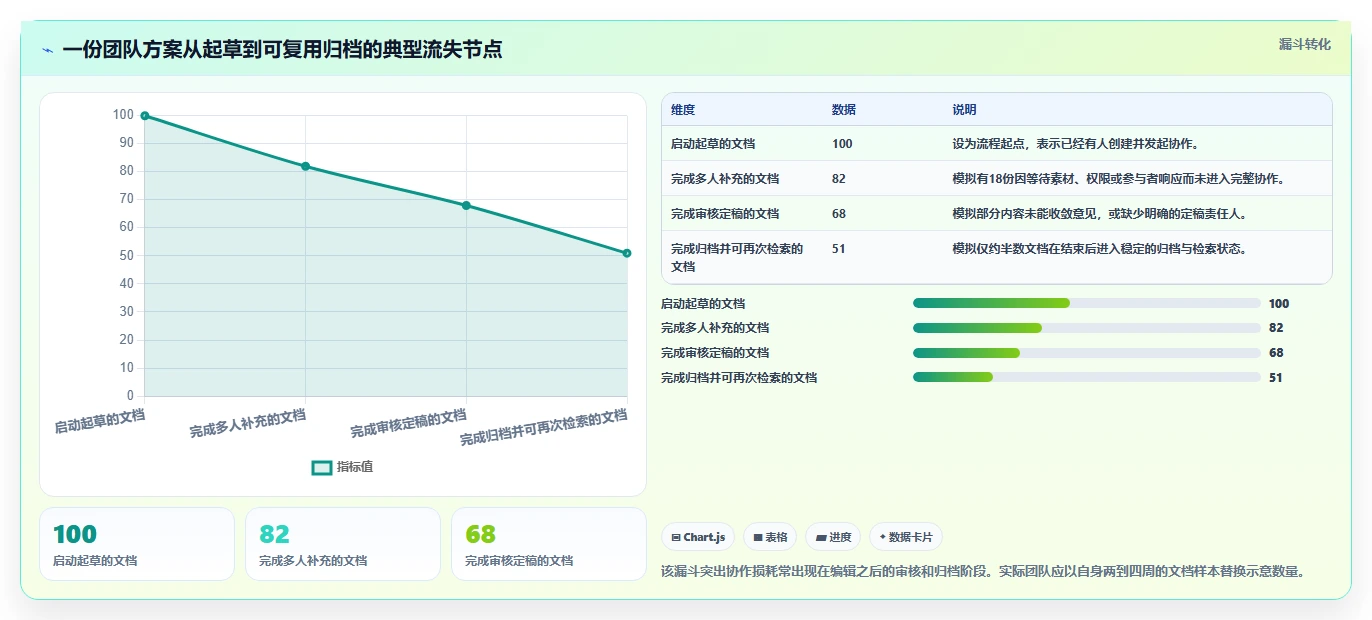
Task: Click the progress value 82 on the right
Action: [x=1276, y=328]
